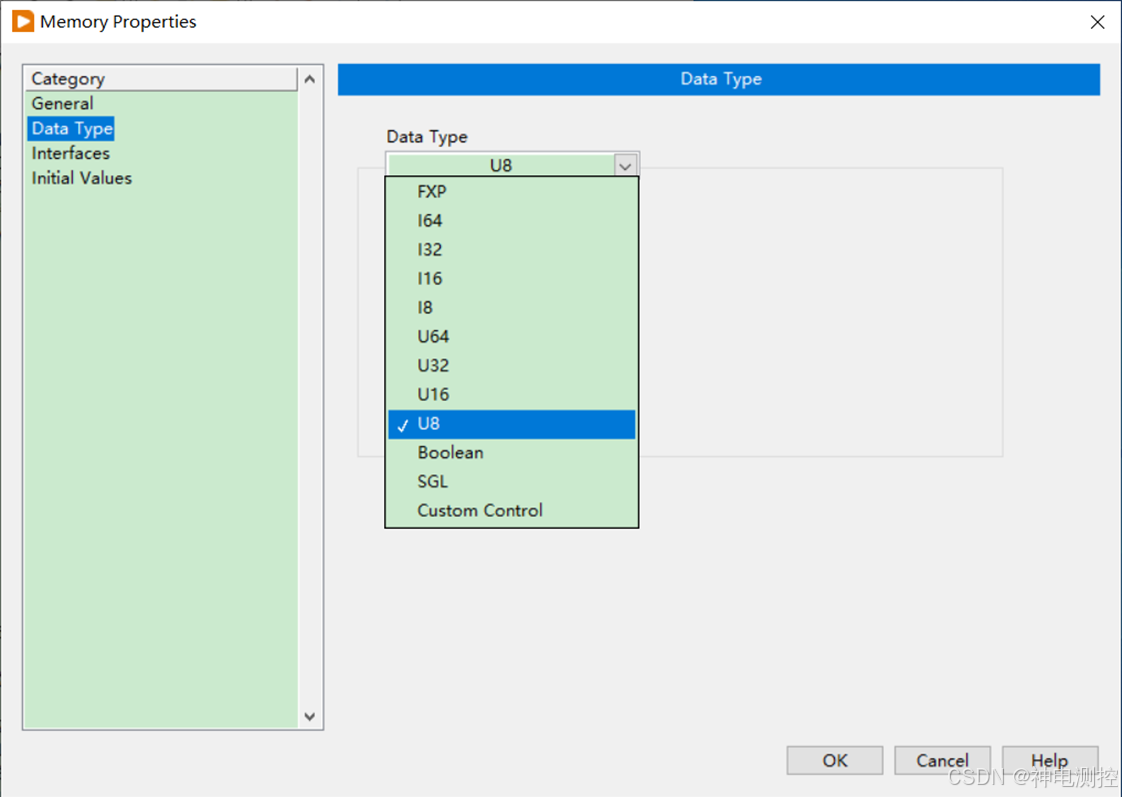Open the Initial Values category

point(82,178)
